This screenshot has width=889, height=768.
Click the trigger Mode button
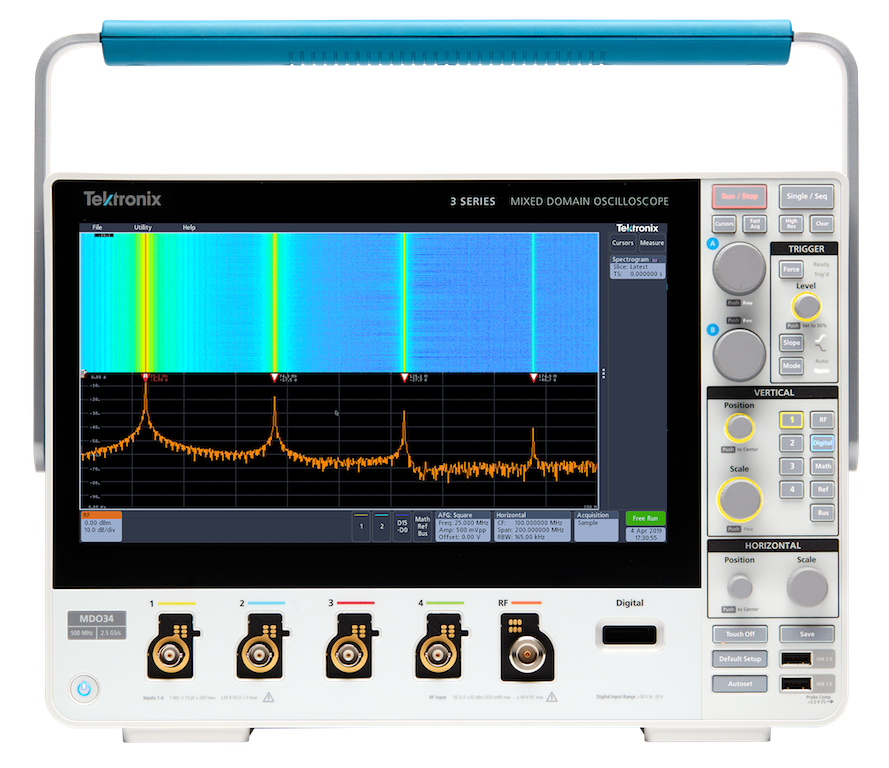click(791, 366)
